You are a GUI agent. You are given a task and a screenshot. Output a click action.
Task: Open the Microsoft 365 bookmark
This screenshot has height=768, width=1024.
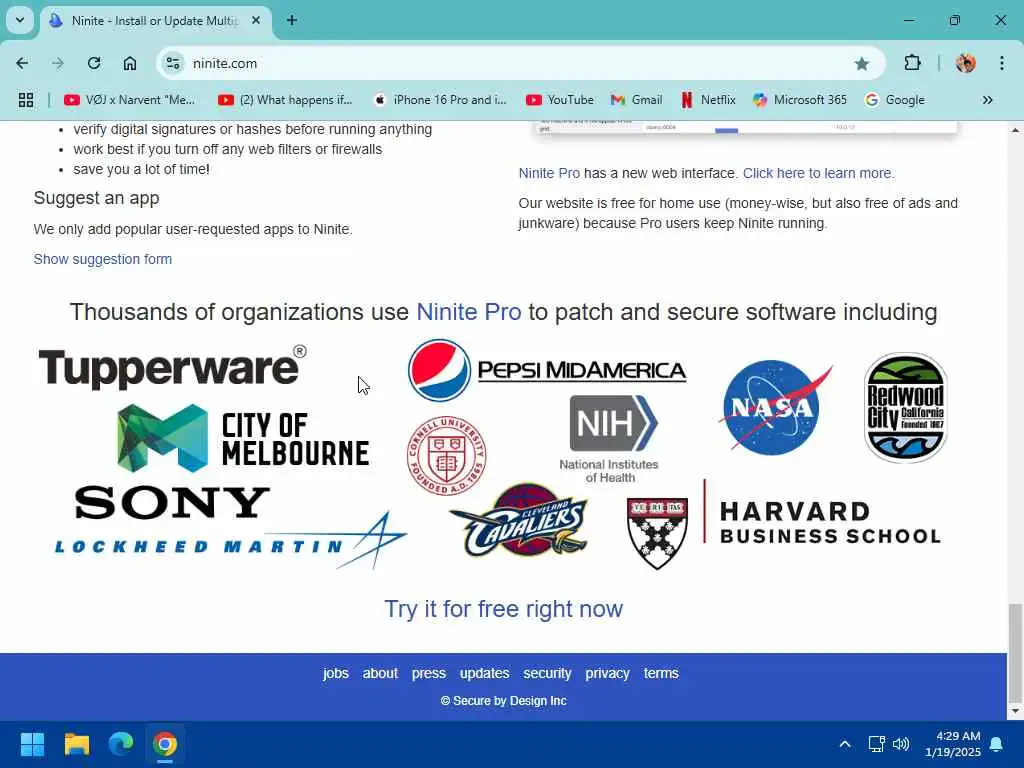coord(799,100)
